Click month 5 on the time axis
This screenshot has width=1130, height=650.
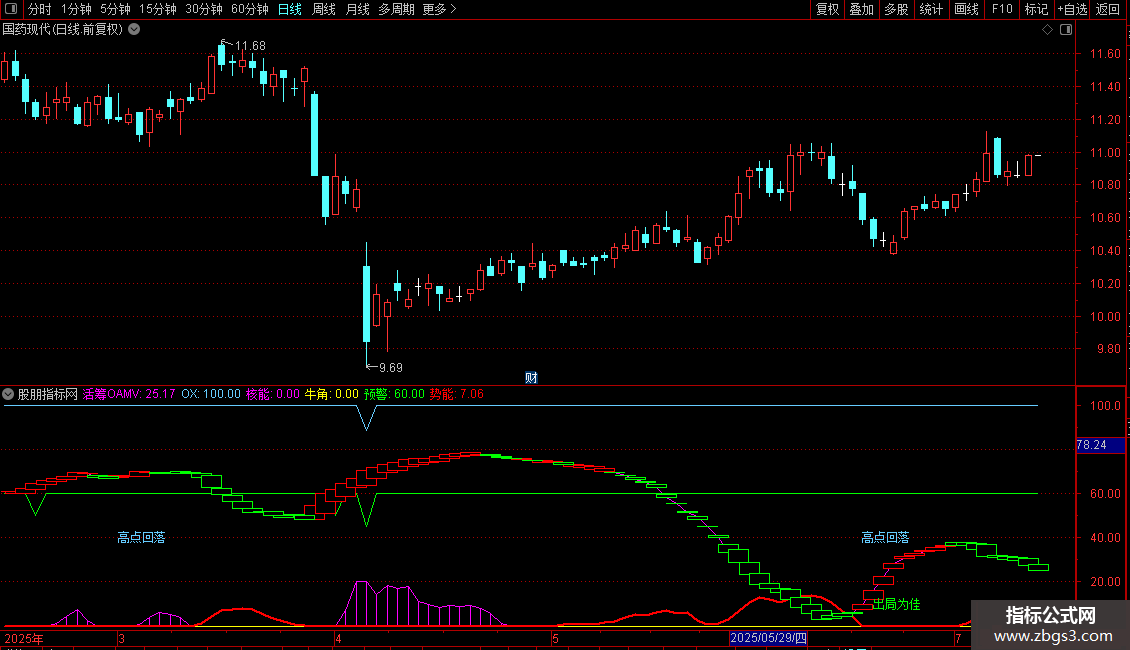[x=555, y=638]
